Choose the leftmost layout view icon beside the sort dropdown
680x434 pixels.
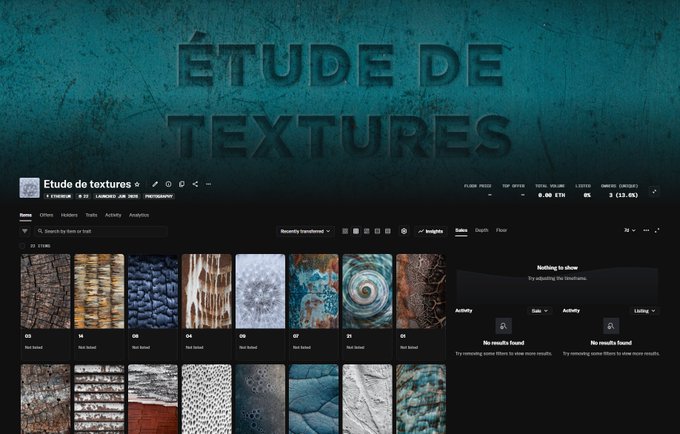(345, 231)
